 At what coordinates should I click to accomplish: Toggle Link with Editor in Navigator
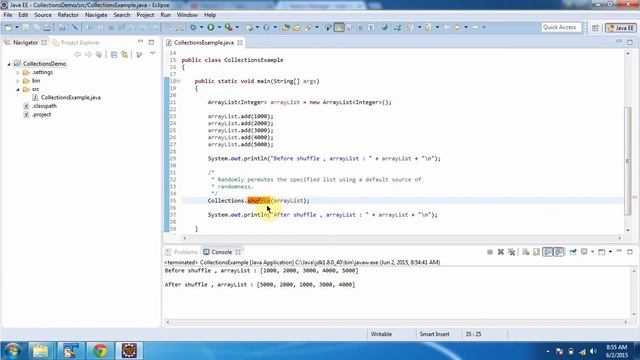[x=124, y=55]
